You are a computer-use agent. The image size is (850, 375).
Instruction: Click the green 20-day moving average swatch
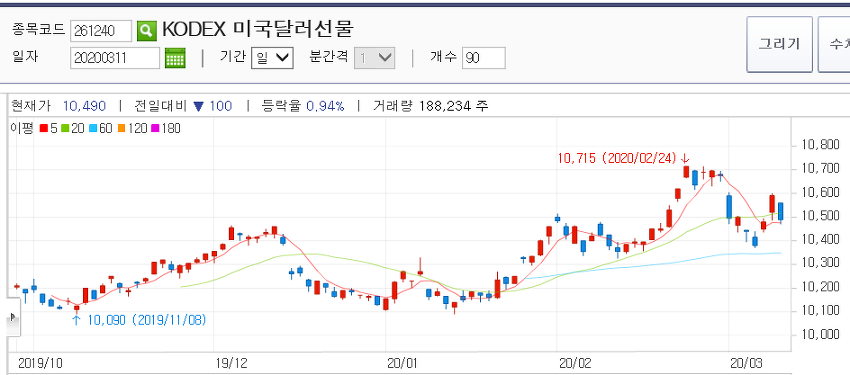tap(64, 128)
